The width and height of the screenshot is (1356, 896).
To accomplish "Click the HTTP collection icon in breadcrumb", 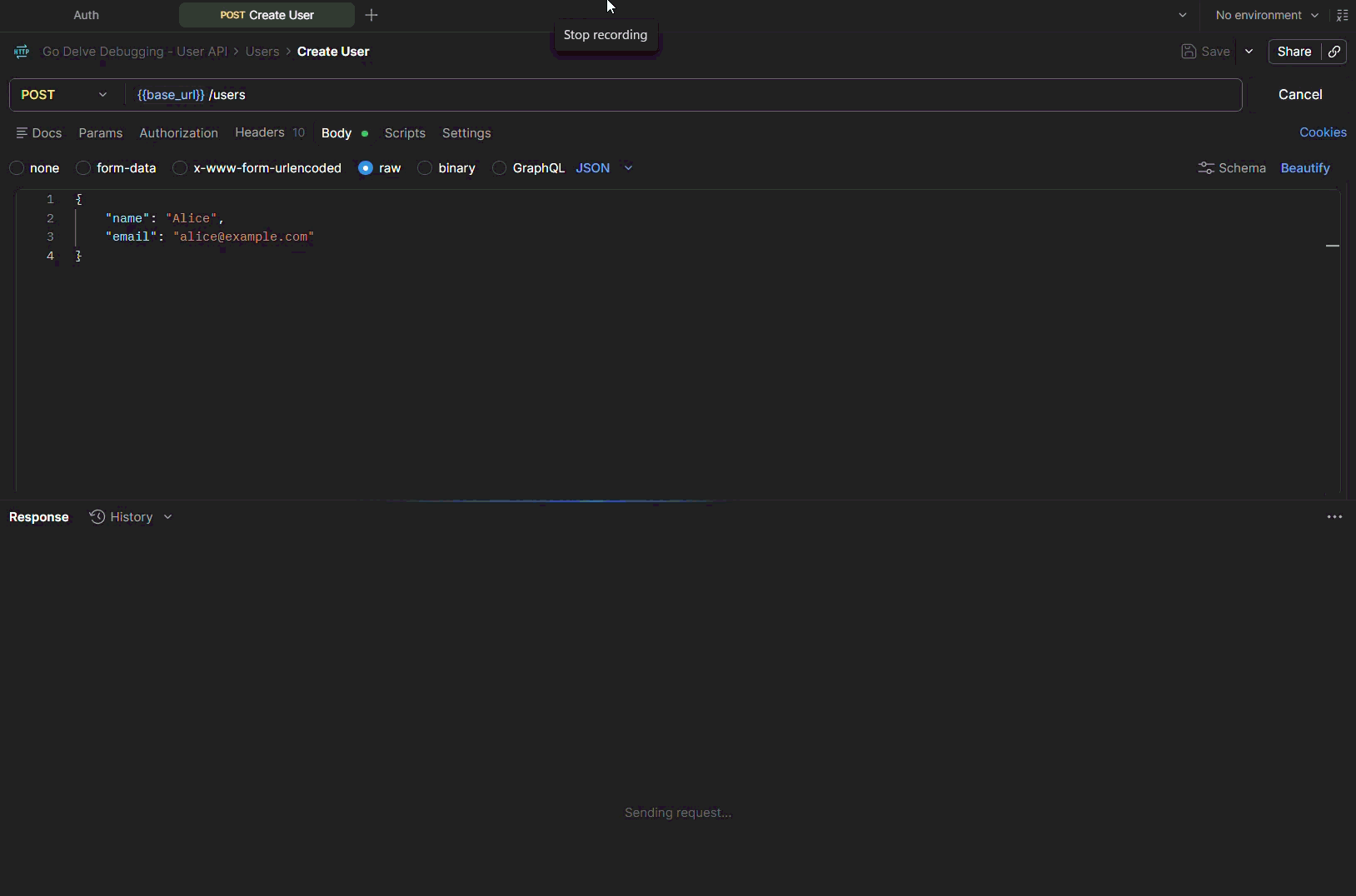I will coord(22,52).
